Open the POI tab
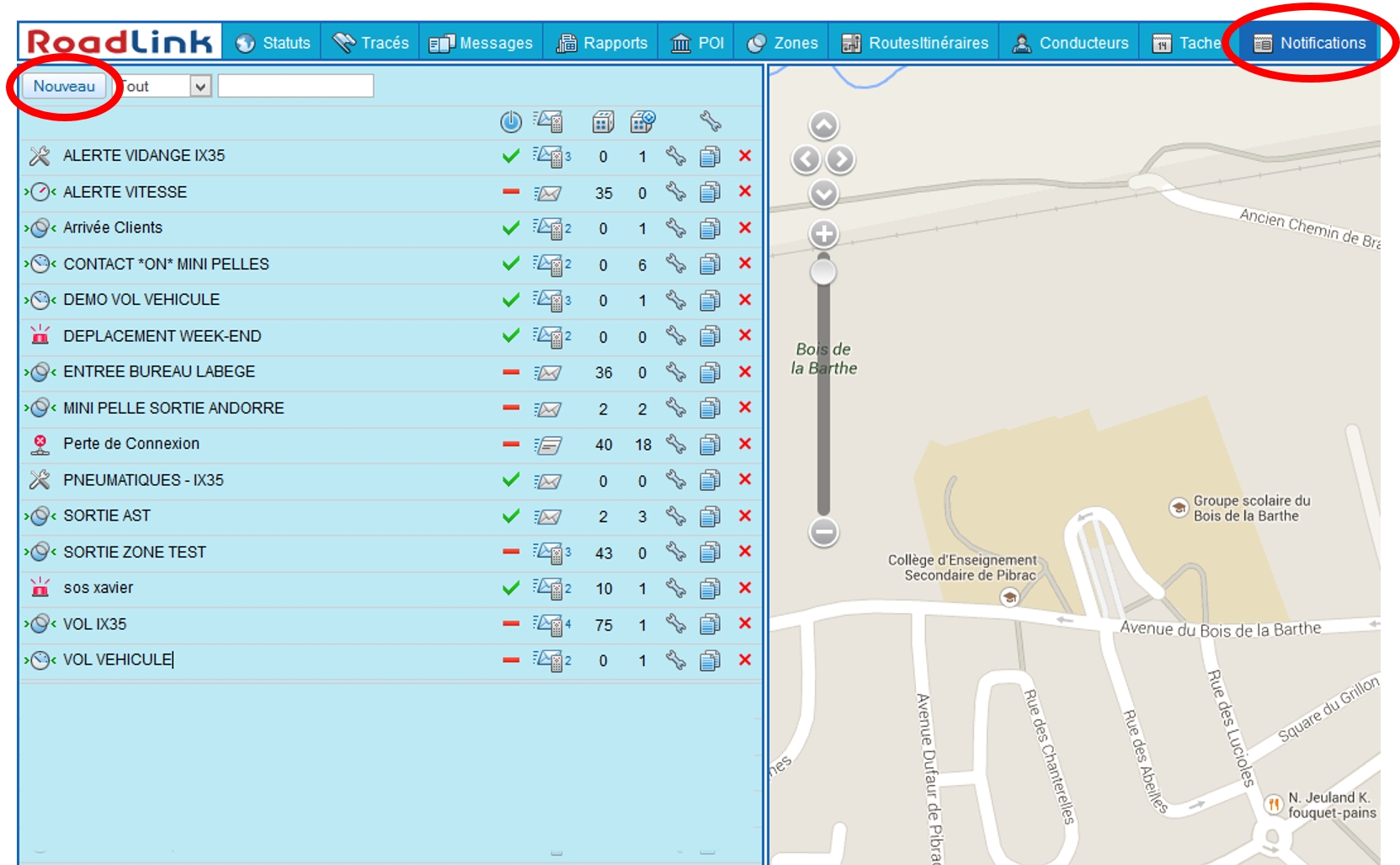Image resolution: width=1400 pixels, height=865 pixels. click(x=697, y=43)
